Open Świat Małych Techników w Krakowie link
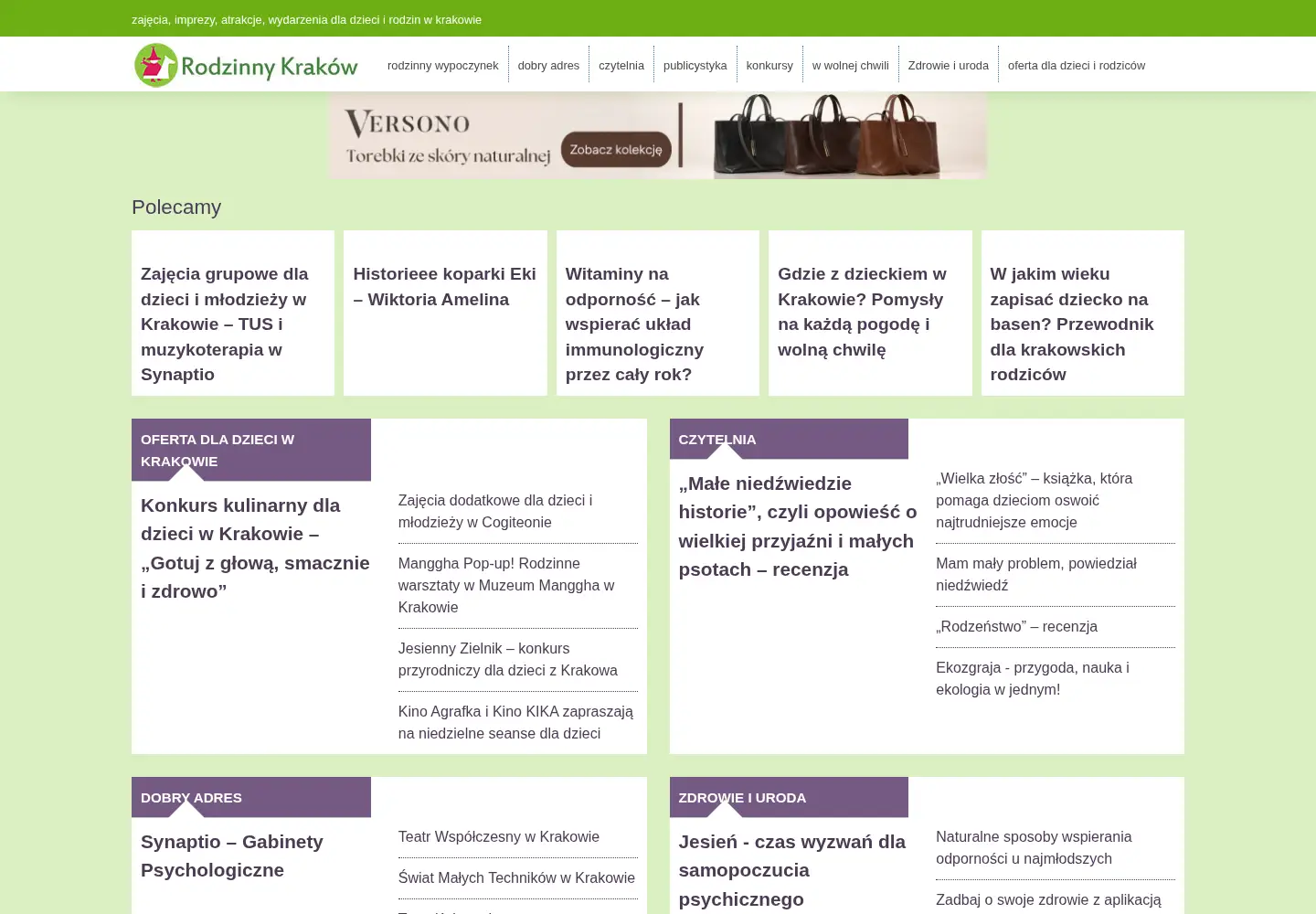The height and width of the screenshot is (914, 1316). pyautogui.click(x=516, y=877)
